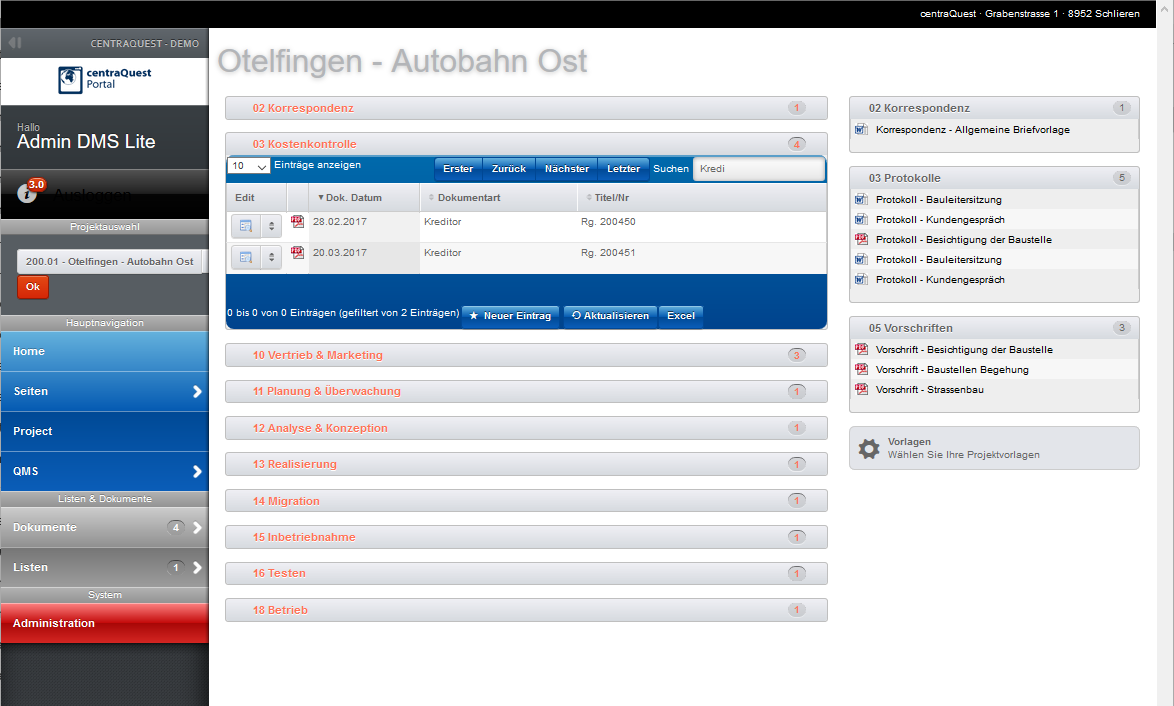Create a new entry with Neuer Eintrag
Image resolution: width=1174 pixels, height=706 pixels.
pos(511,316)
